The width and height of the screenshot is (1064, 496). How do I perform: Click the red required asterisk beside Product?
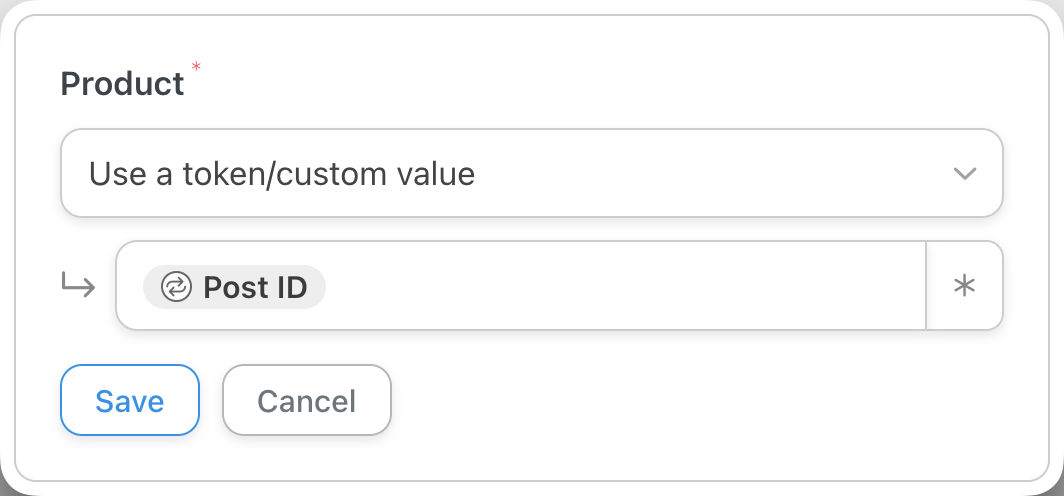pyautogui.click(x=196, y=67)
